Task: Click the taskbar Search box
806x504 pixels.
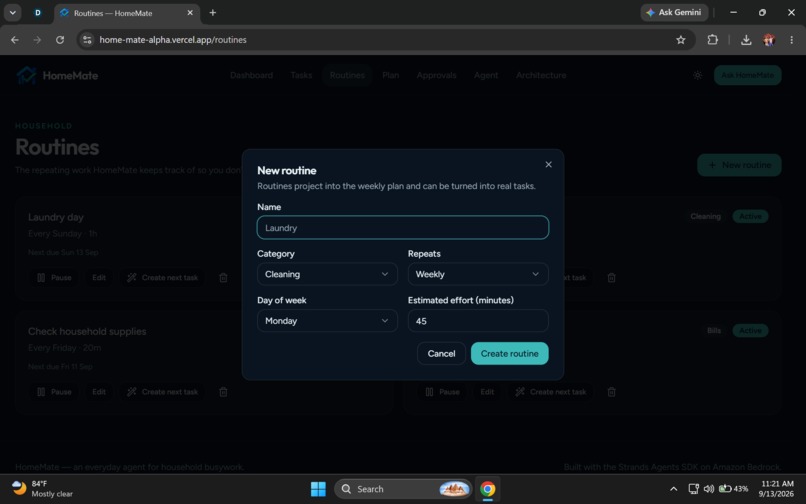Action: point(403,489)
